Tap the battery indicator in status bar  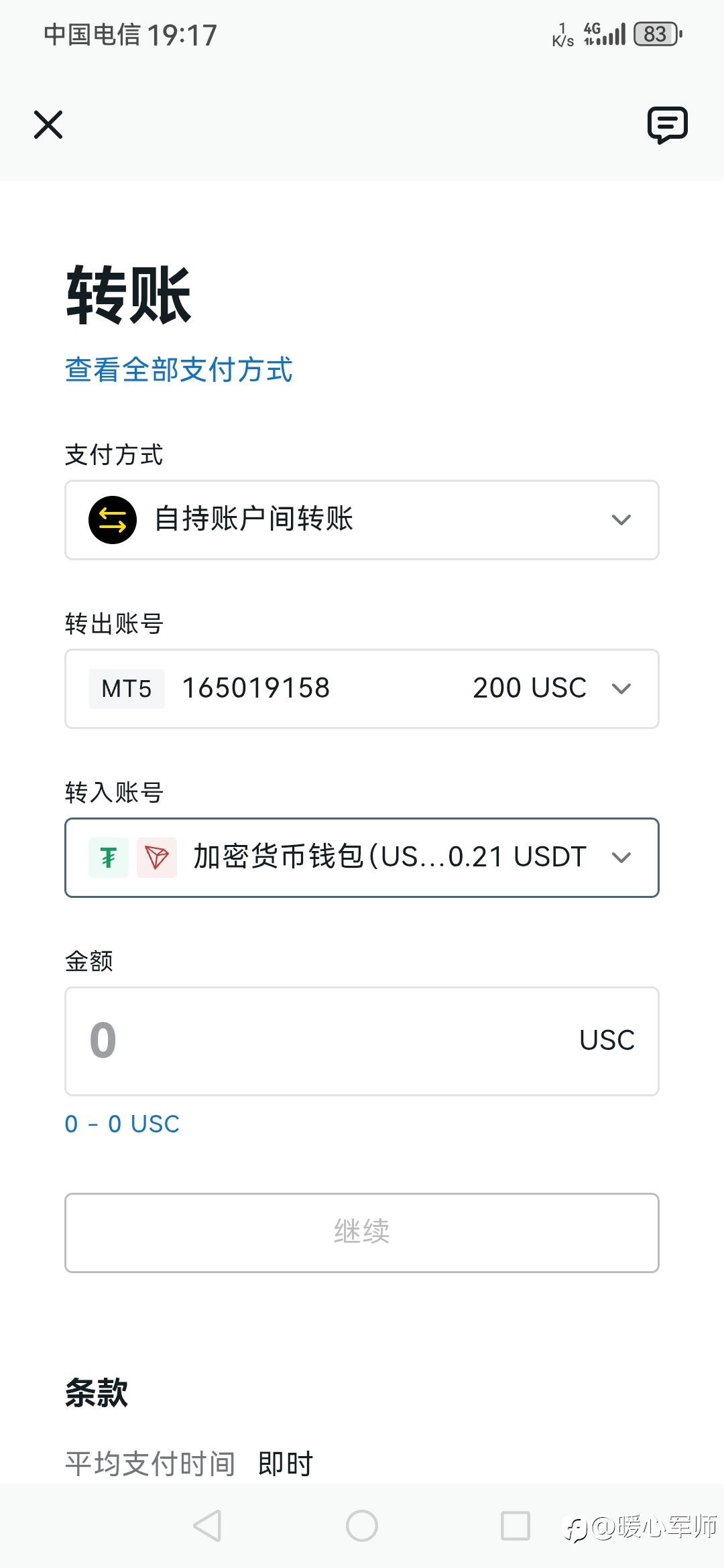[657, 34]
